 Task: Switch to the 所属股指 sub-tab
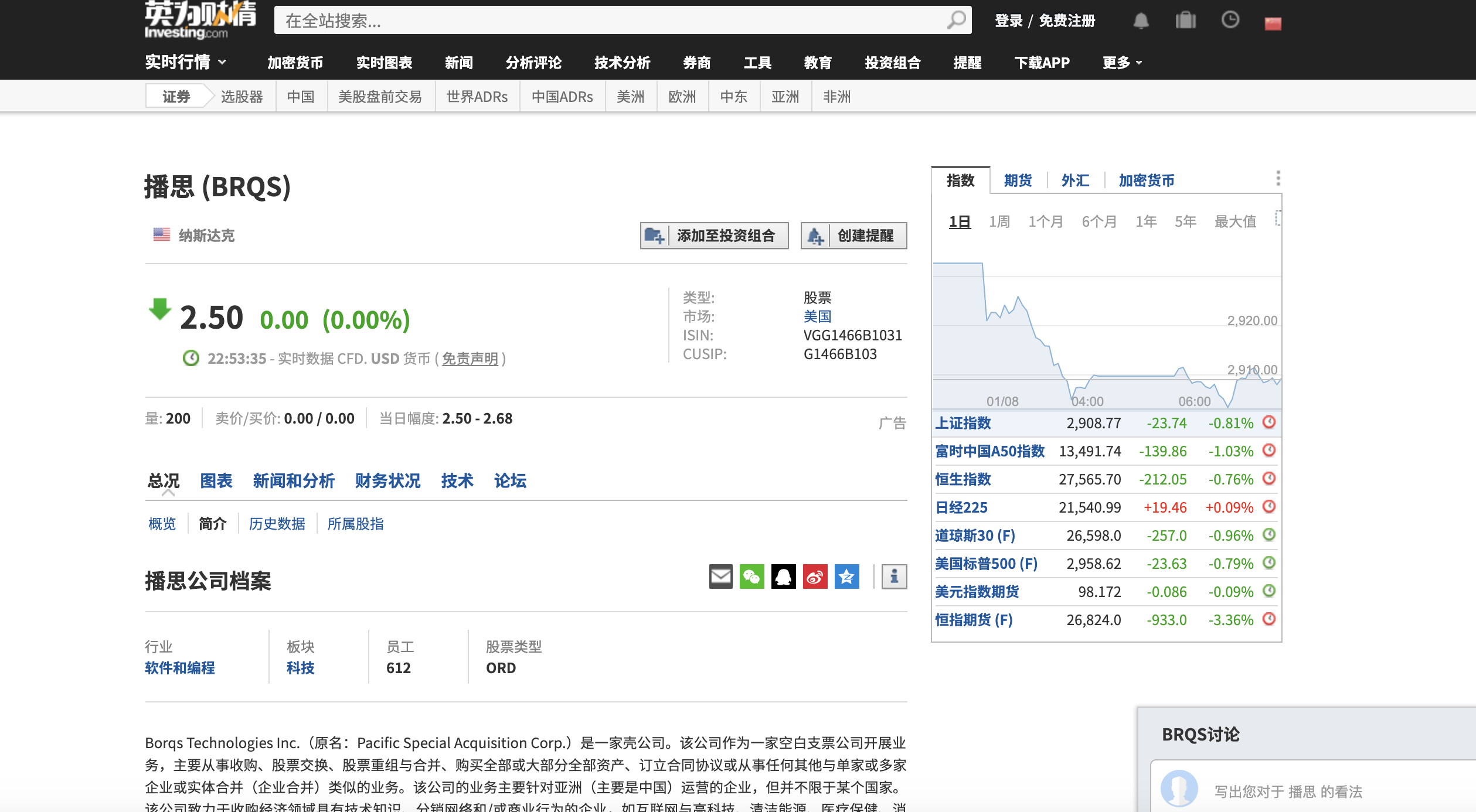tap(355, 524)
